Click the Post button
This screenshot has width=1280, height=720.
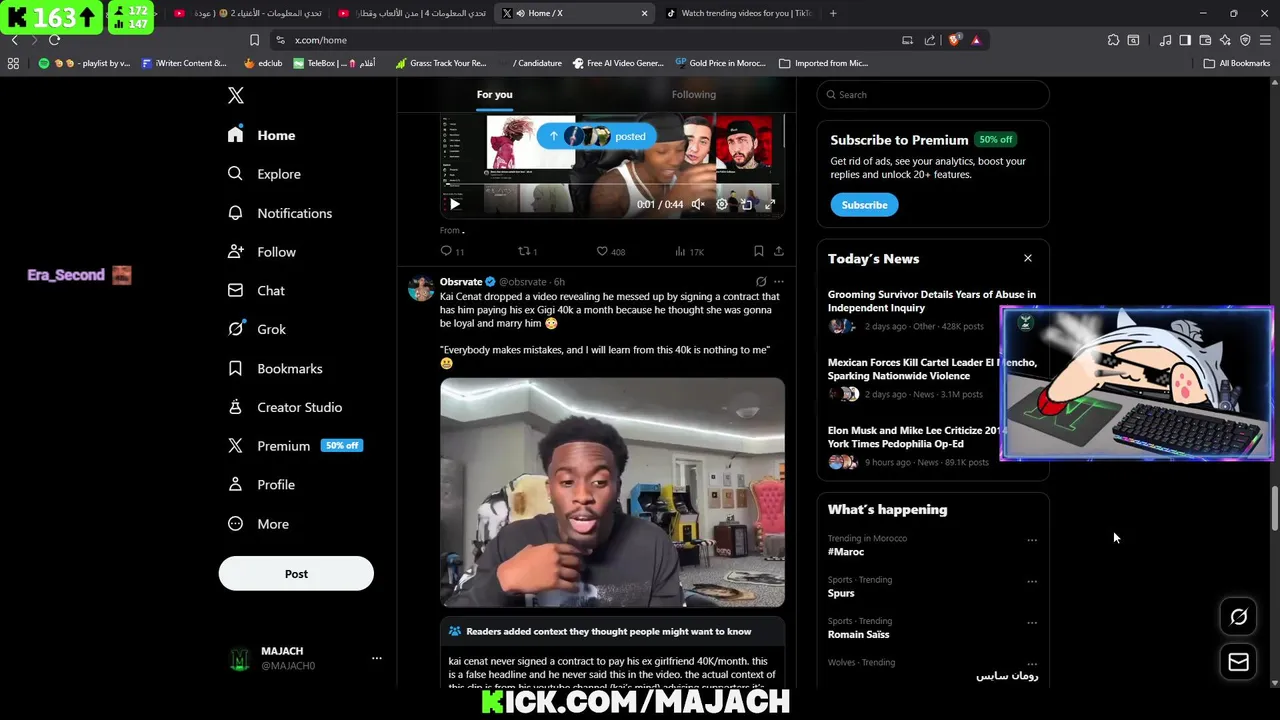[x=296, y=574]
